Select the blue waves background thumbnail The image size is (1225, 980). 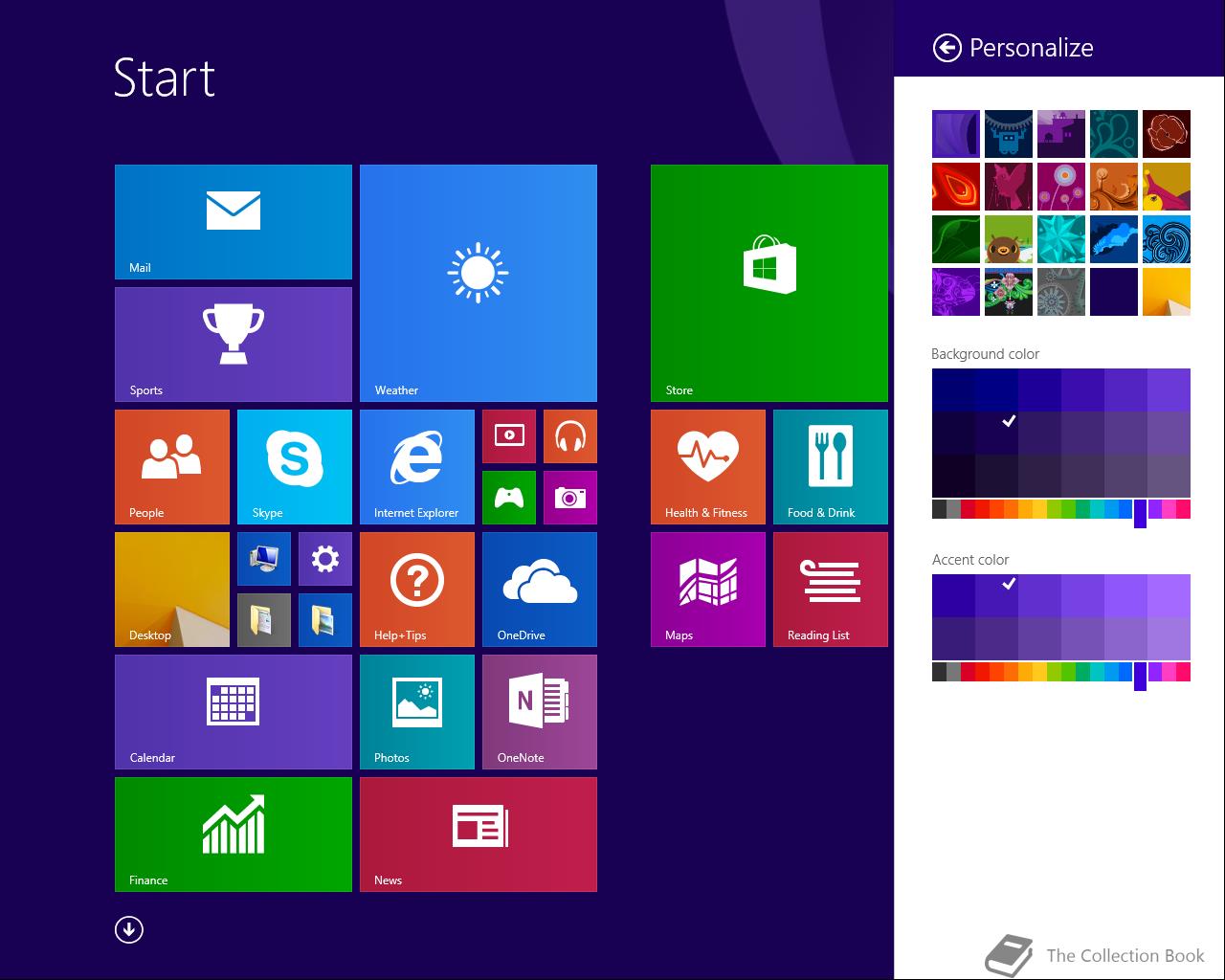click(1167, 239)
